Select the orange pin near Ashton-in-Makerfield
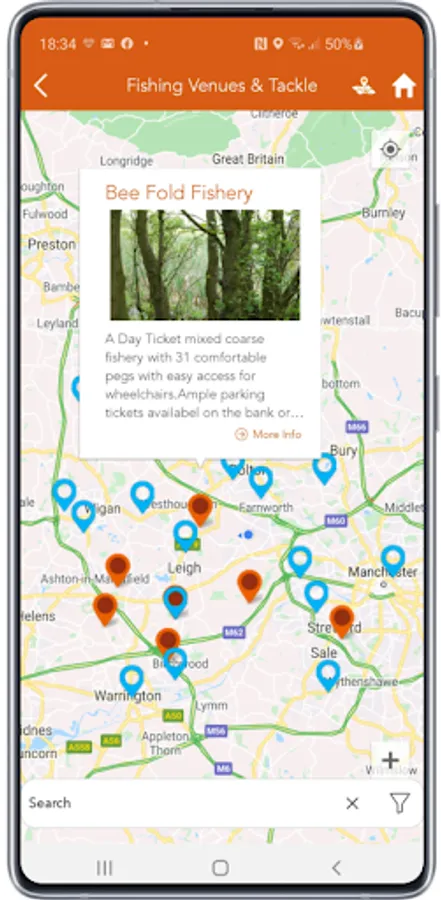Viewport: 441px width, 900px height. tap(118, 569)
